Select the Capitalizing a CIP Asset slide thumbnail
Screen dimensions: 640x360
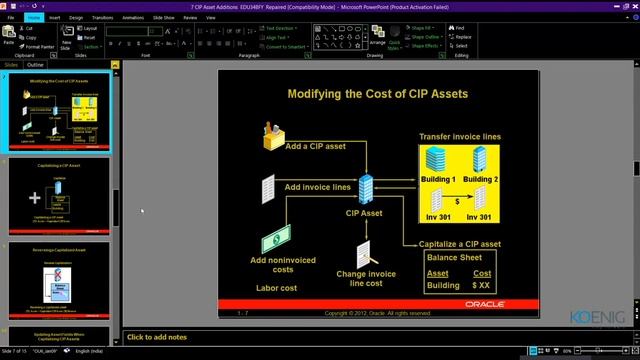click(59, 196)
